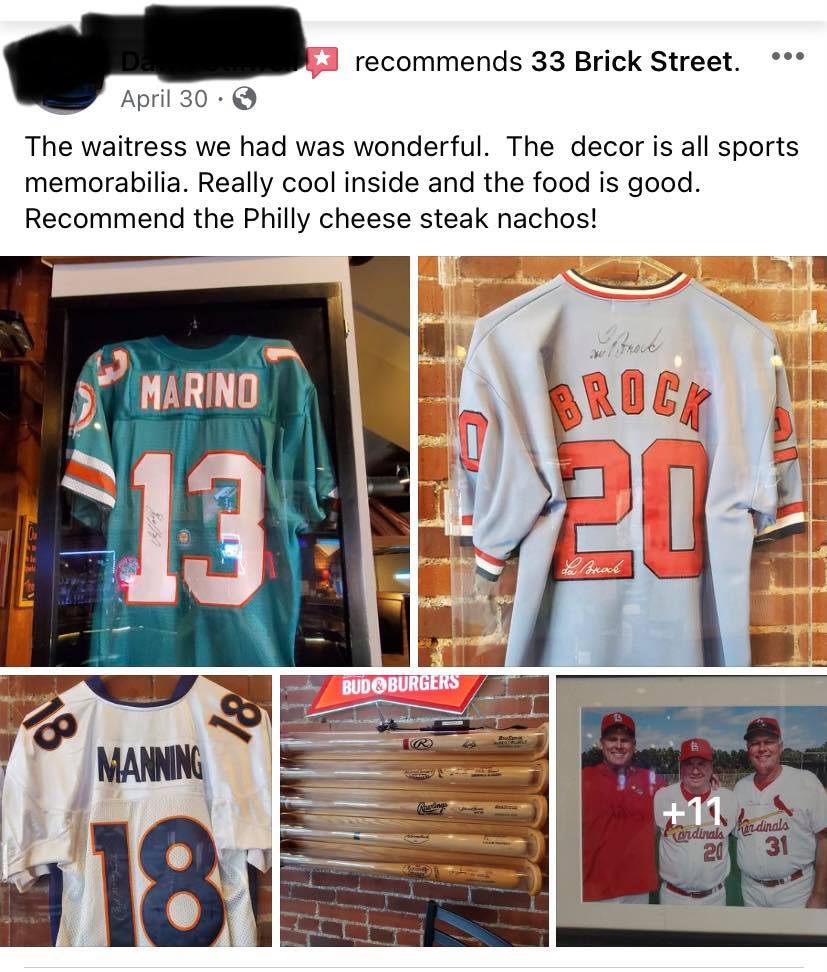Click the globe public privacy icon
This screenshot has height=972, width=827.
244,99
